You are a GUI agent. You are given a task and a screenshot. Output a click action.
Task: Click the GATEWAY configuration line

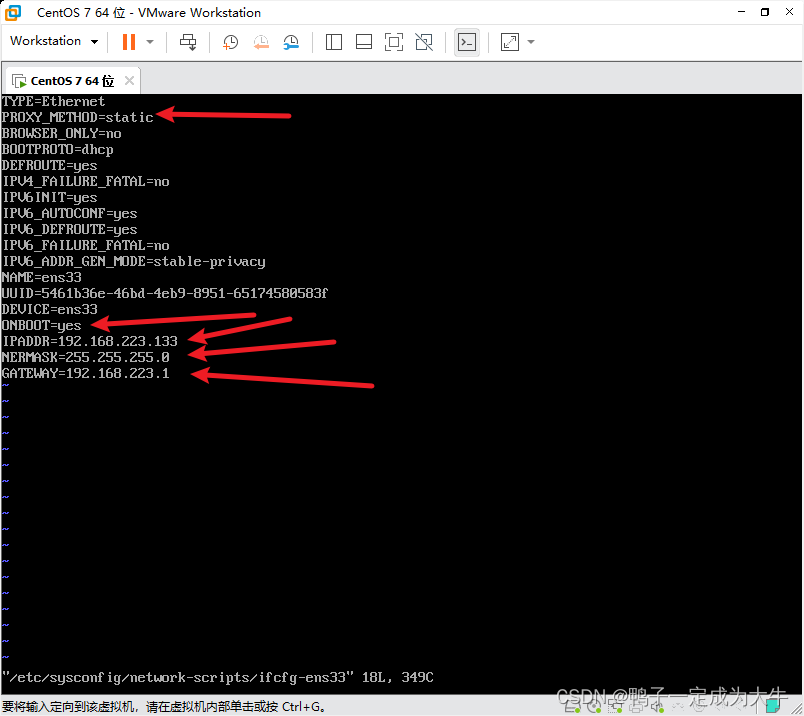tap(85, 372)
